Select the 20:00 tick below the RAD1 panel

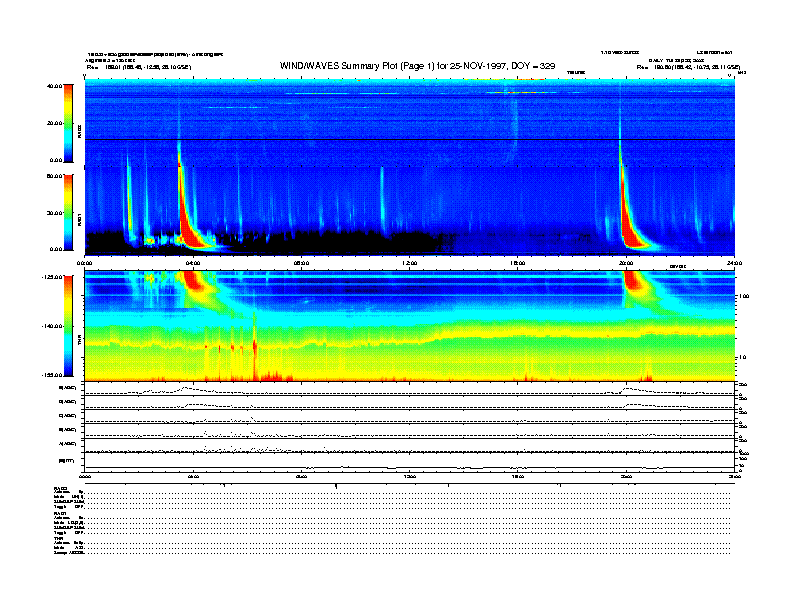click(626, 263)
